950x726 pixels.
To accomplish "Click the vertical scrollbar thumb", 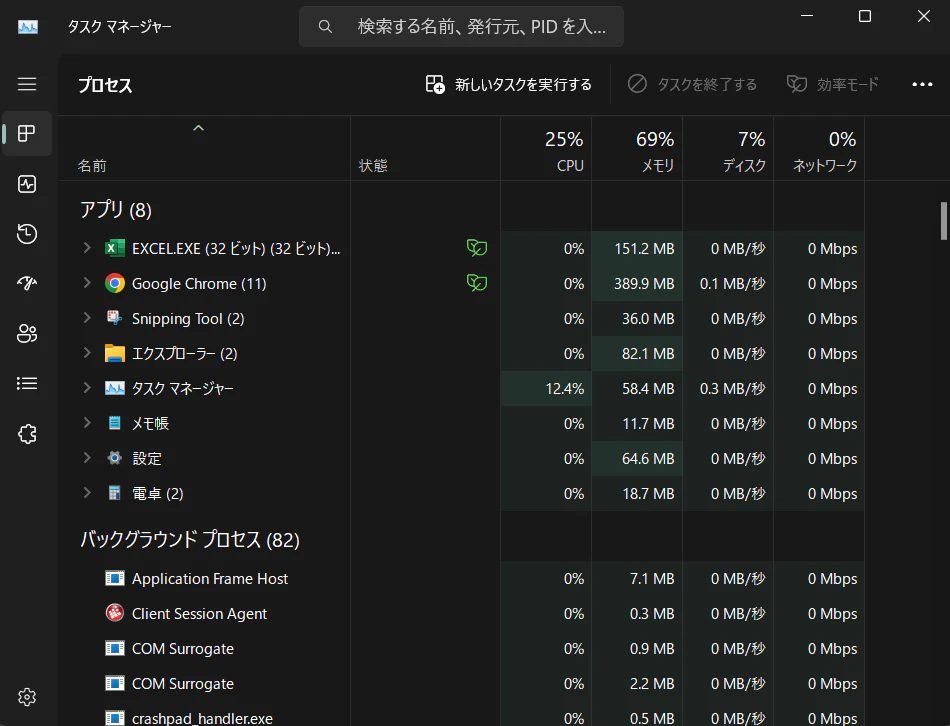I will [943, 221].
